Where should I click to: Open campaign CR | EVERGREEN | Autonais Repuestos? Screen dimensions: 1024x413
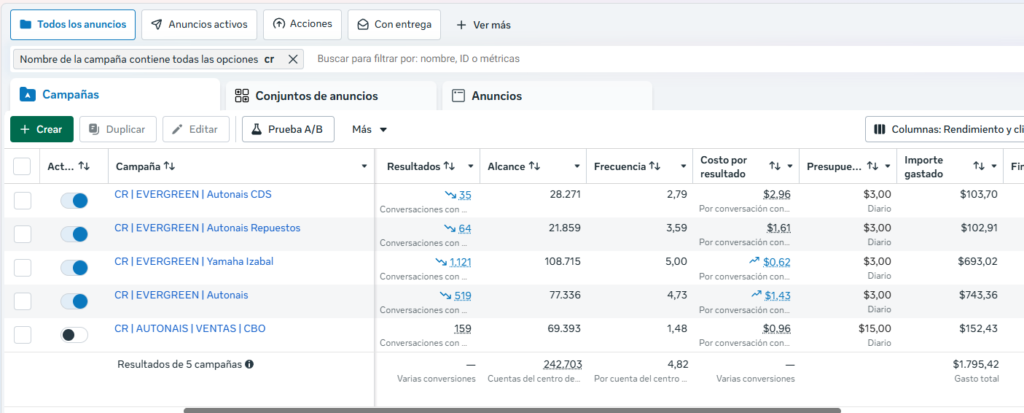point(207,227)
